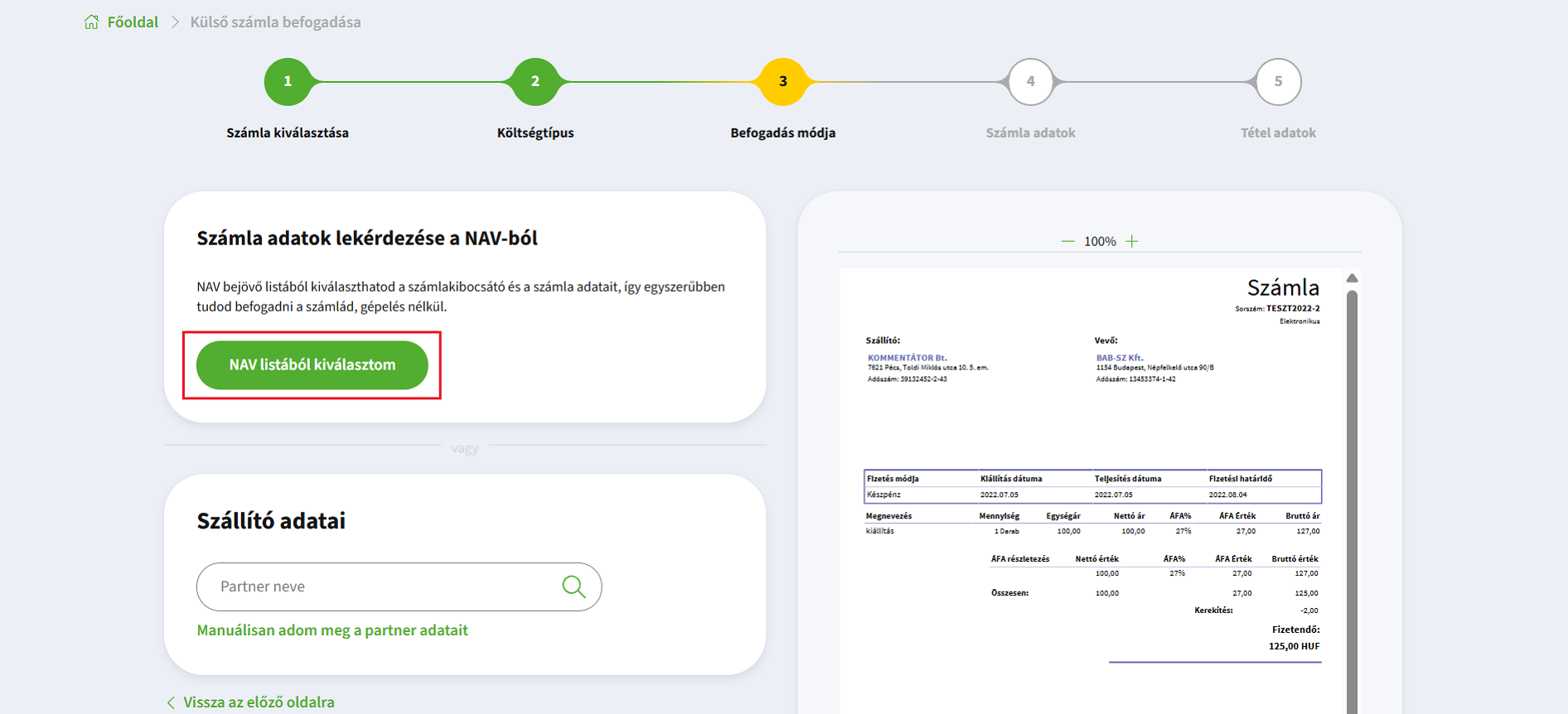Click the Készpénz payment method cell

click(x=883, y=494)
